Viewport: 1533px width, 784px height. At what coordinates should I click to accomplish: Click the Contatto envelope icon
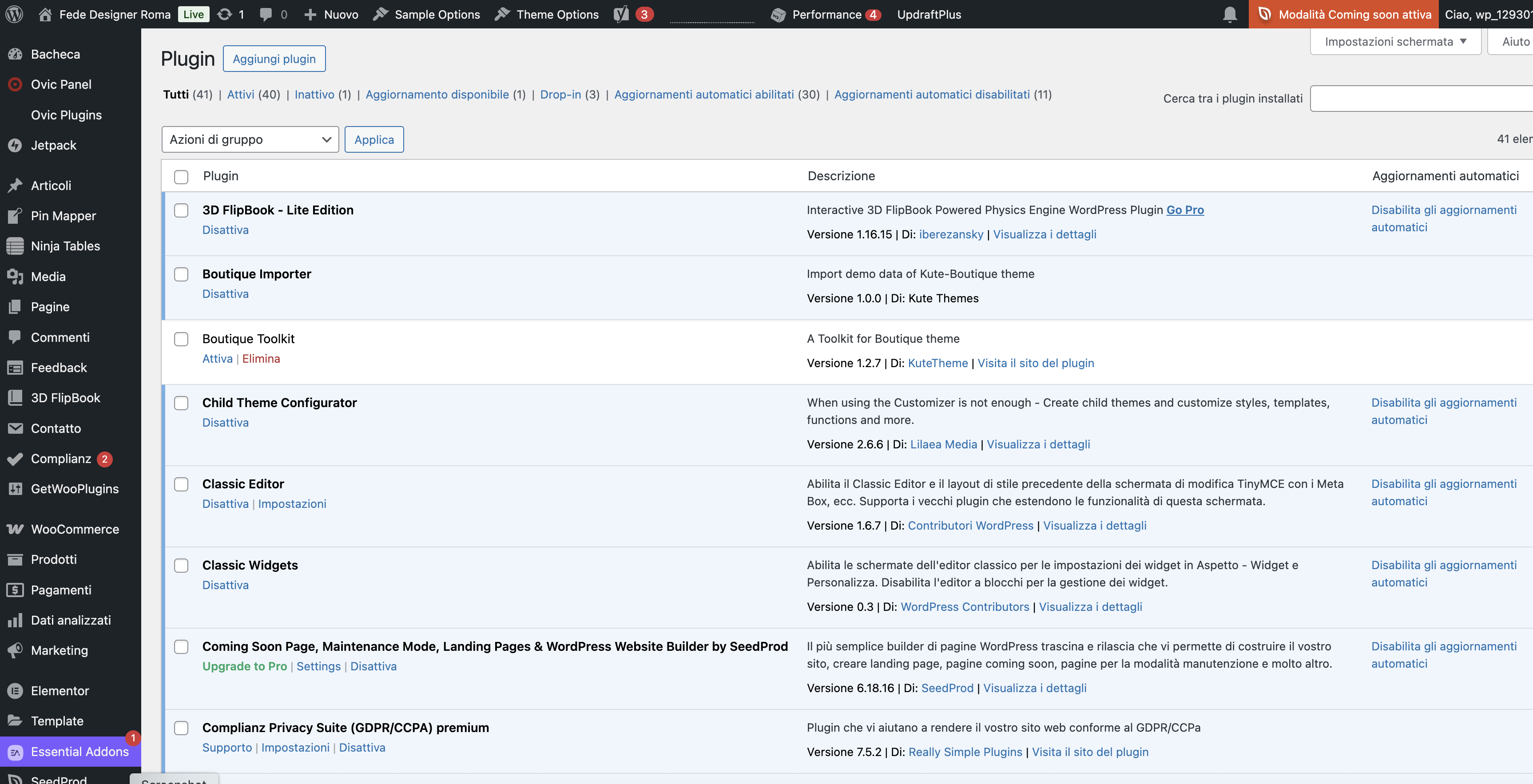[x=15, y=428]
